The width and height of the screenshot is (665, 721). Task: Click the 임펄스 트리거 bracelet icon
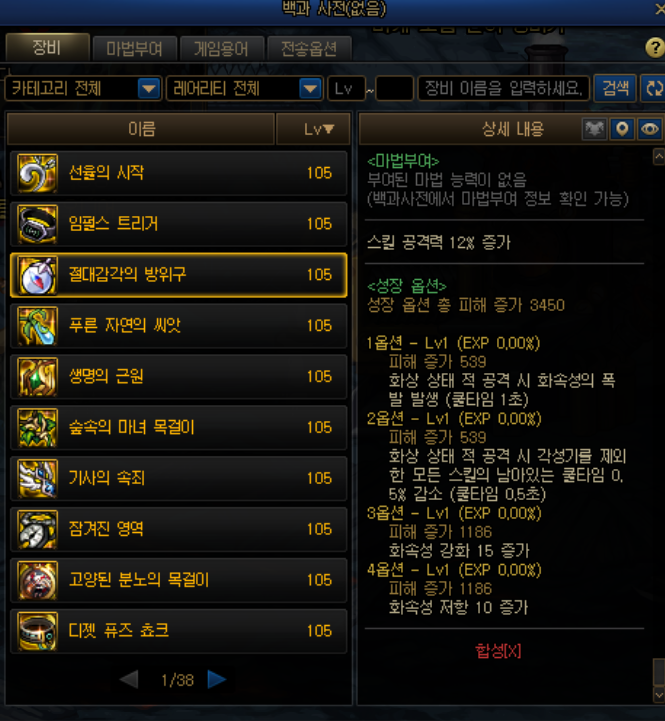[x=37, y=224]
